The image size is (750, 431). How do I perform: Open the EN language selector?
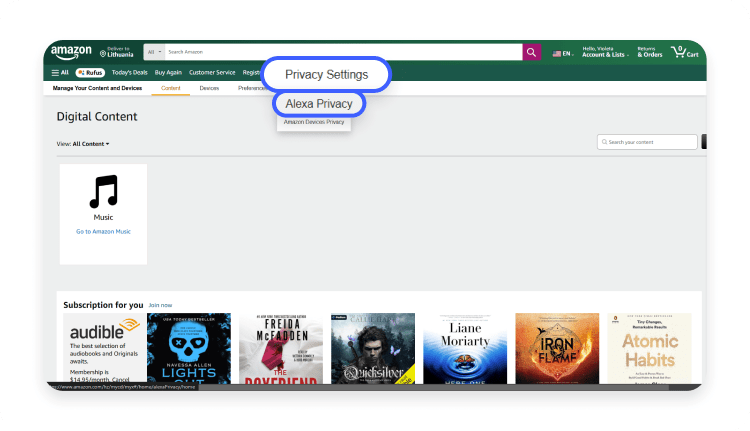click(562, 54)
